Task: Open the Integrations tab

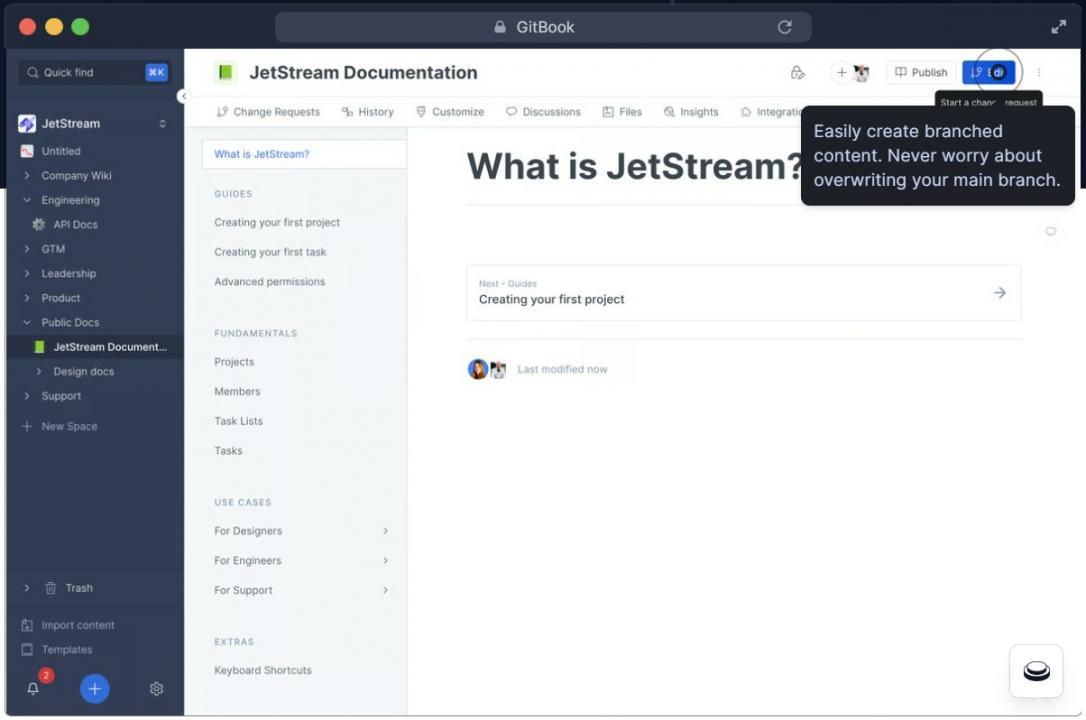Action: pos(771,111)
